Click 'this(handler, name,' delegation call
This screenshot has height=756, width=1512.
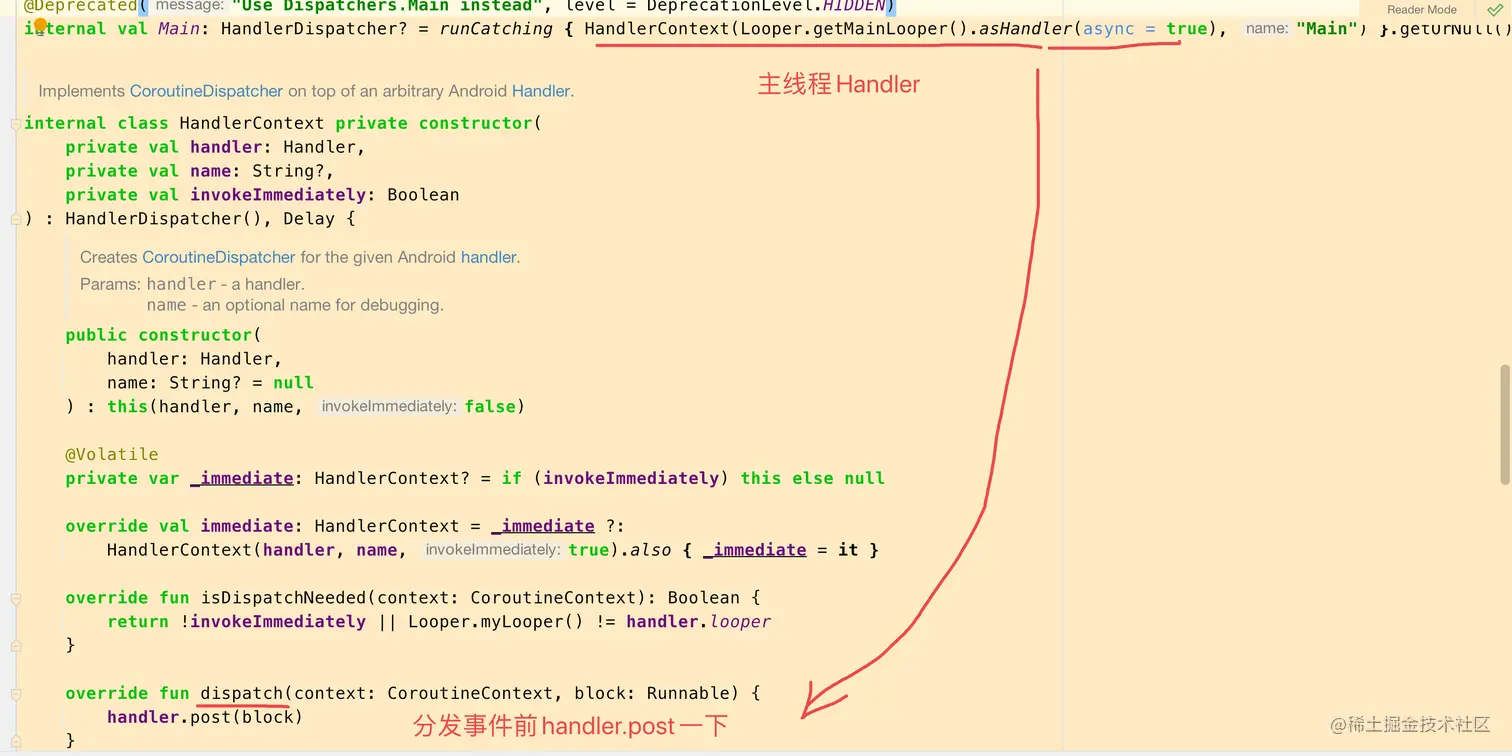(x=205, y=407)
